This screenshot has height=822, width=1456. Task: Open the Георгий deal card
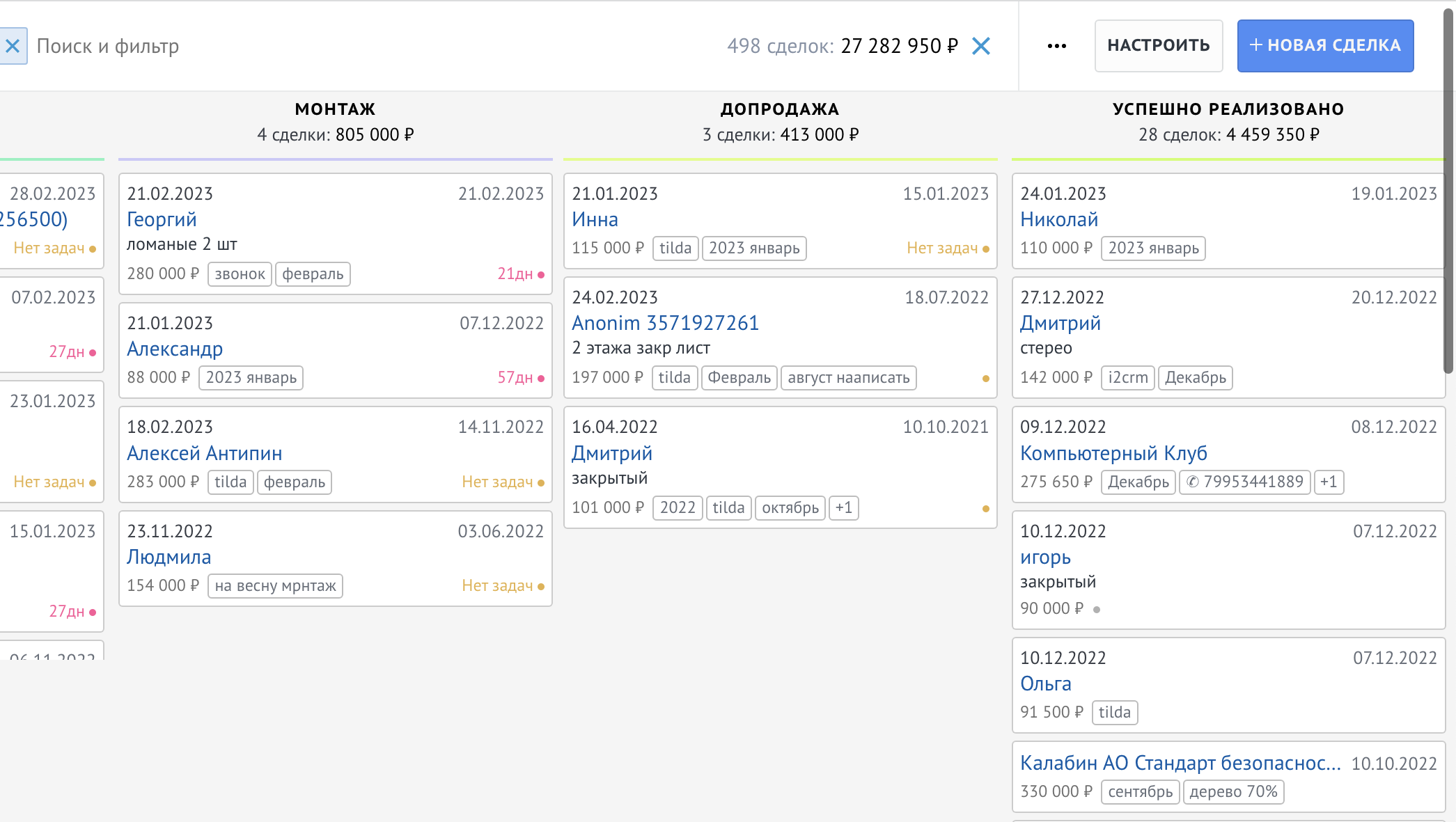pos(162,219)
